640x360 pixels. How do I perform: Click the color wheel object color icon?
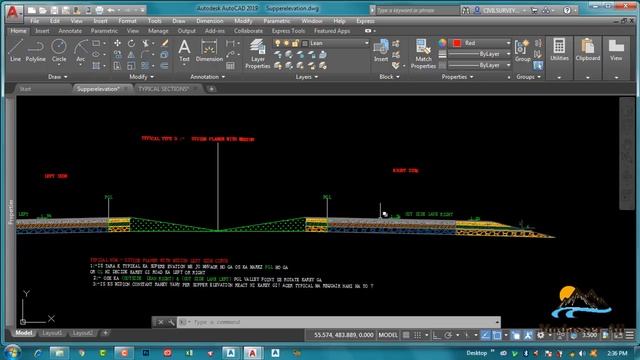442,43
